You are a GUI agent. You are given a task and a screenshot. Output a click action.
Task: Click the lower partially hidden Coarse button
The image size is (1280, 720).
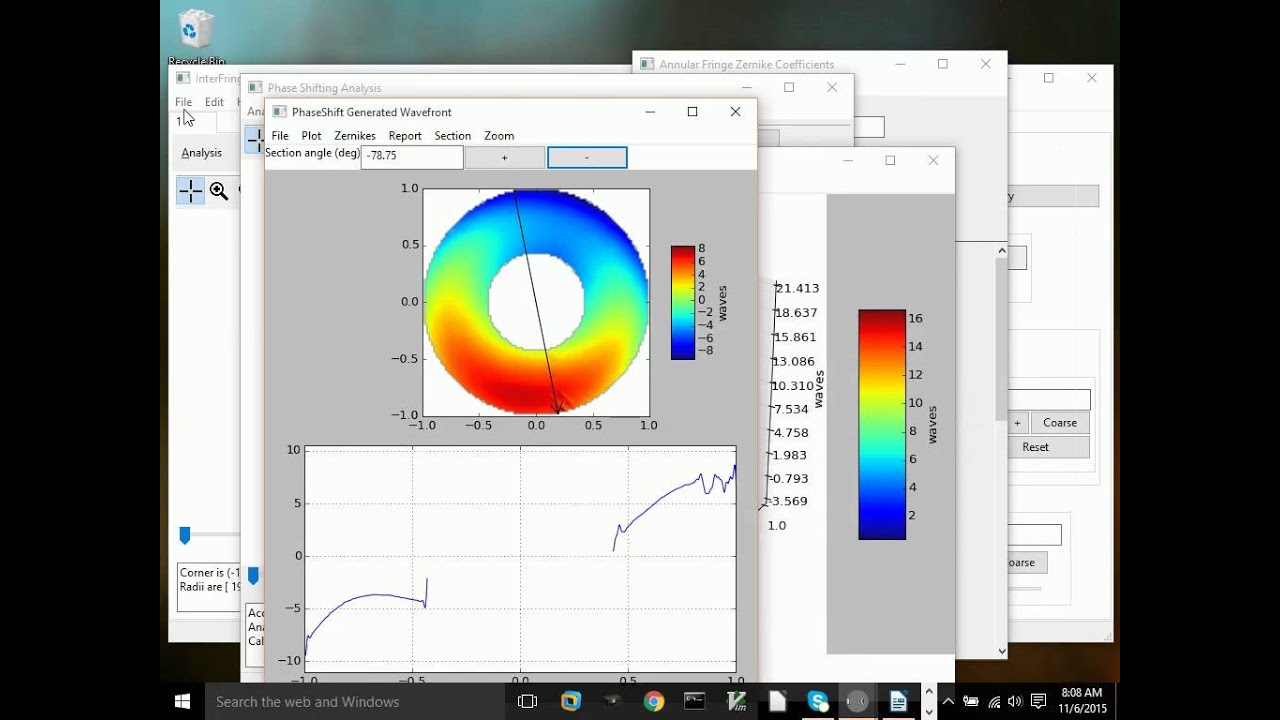click(x=1027, y=562)
